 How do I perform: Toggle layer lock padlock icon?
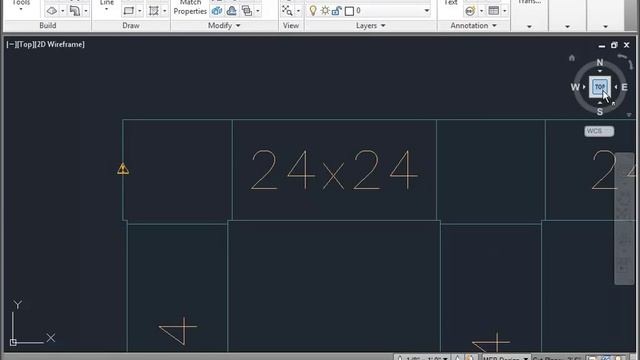coord(337,11)
